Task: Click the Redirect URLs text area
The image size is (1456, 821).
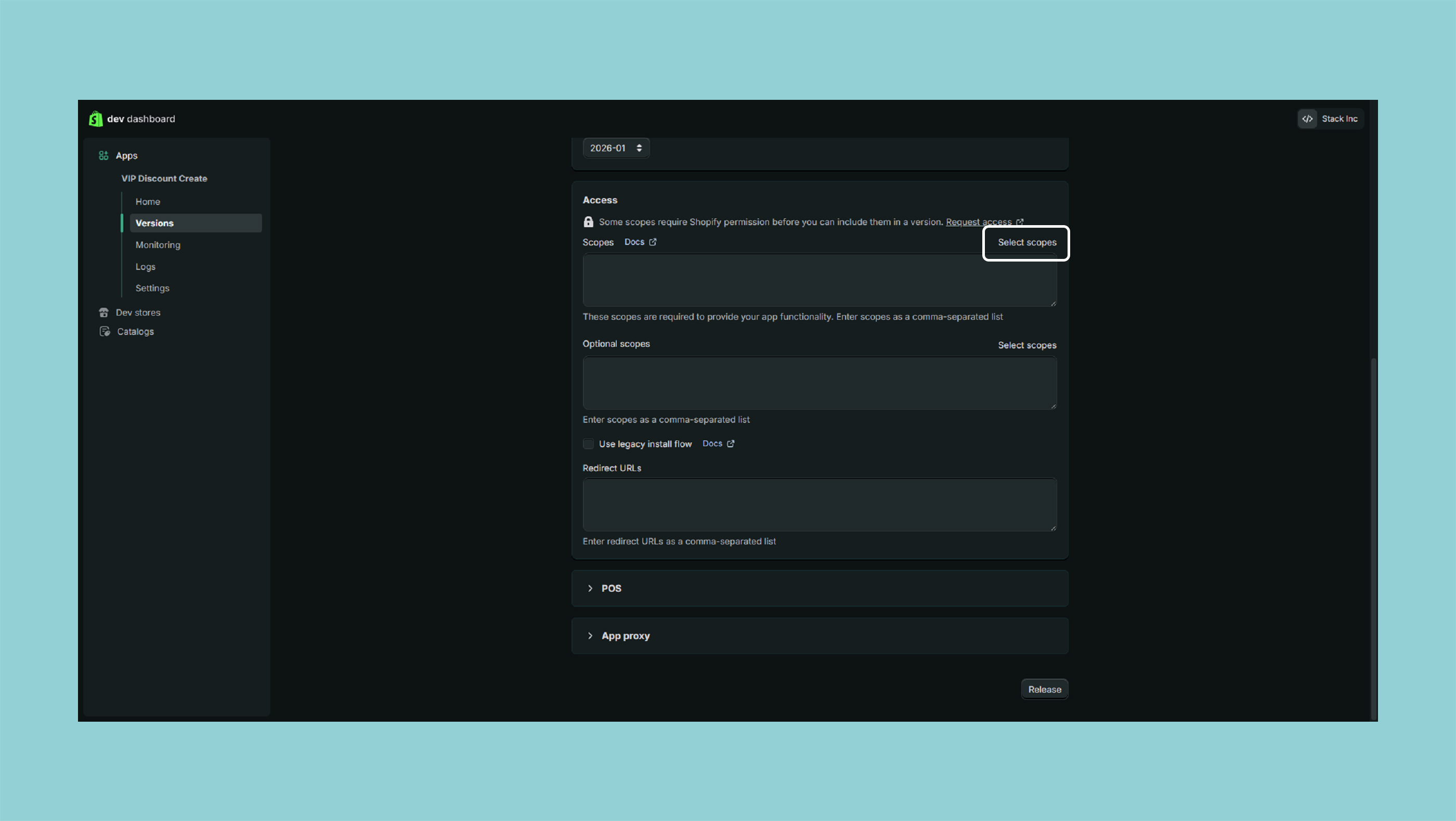Action: [x=819, y=504]
